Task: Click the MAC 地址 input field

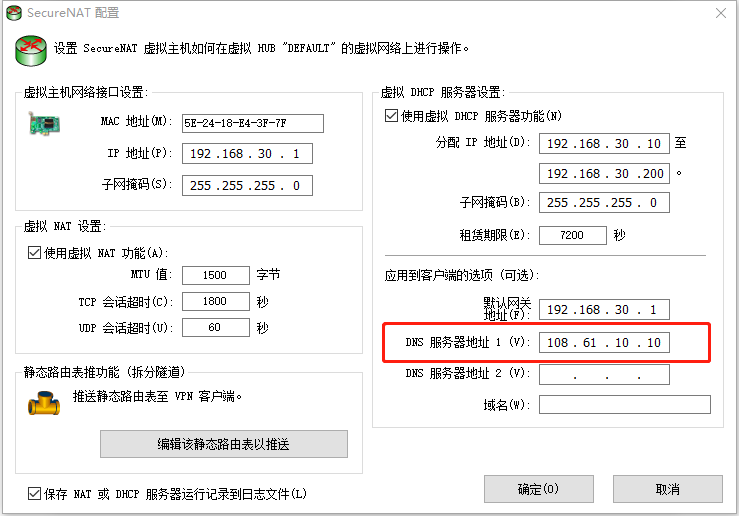Action: point(253,123)
